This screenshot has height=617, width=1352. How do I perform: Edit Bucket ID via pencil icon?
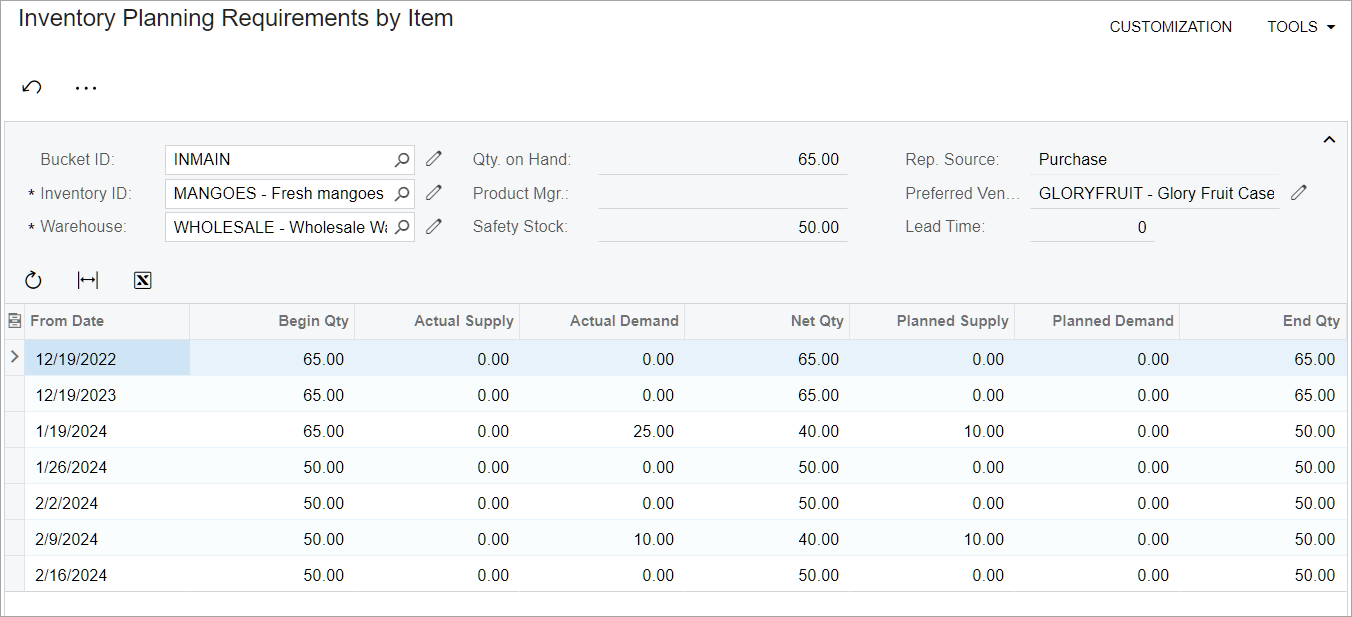(x=433, y=159)
